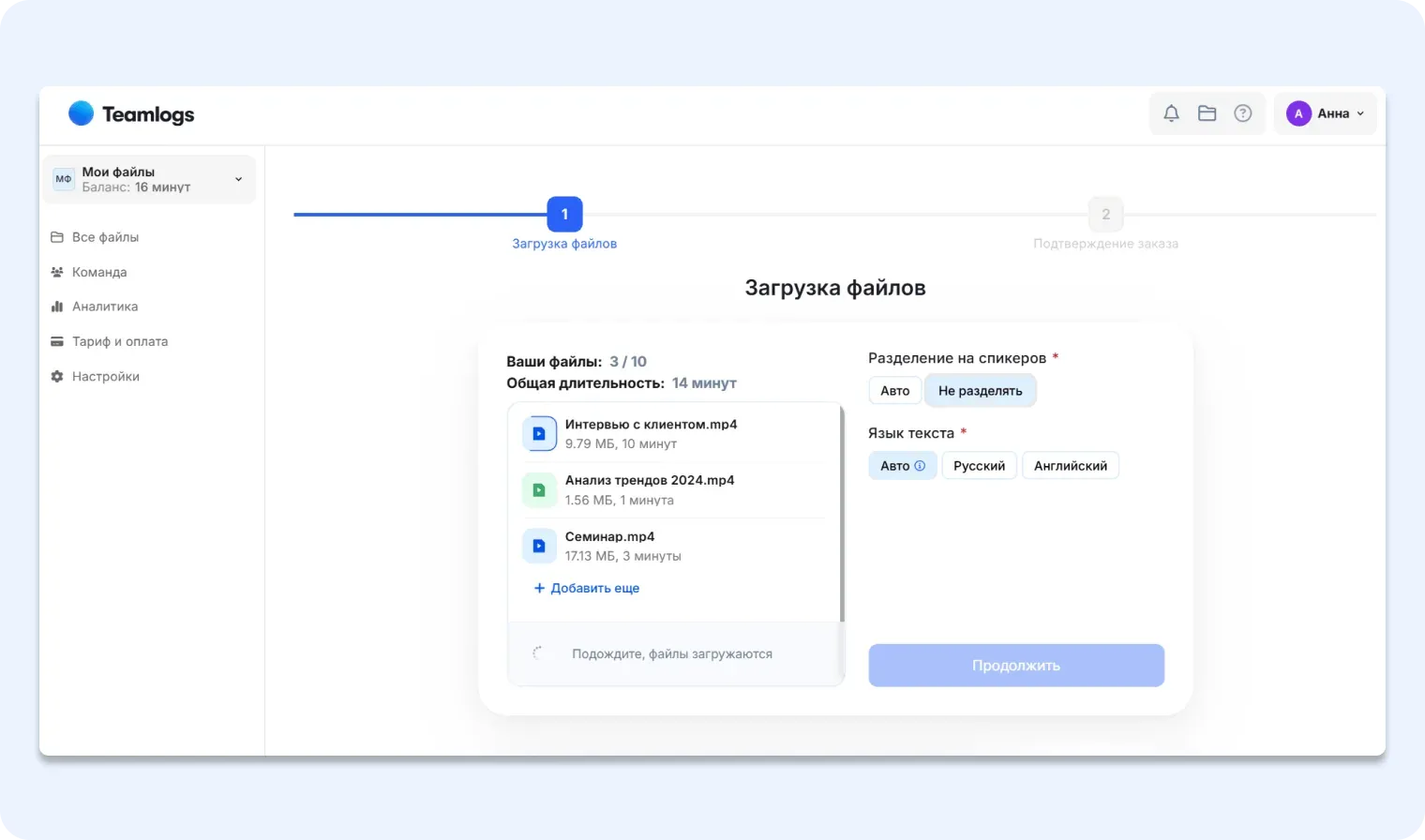Viewport: 1425px width, 840px height.
Task: Click Подождите, файлы загружаются status
Action: coord(672,653)
